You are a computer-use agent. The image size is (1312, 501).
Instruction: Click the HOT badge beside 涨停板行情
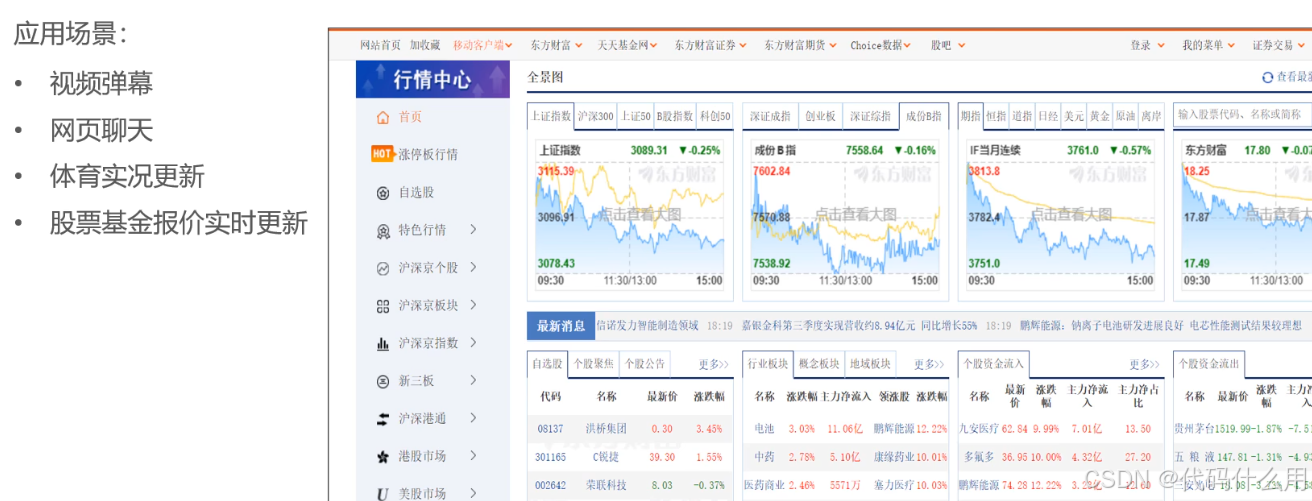point(381,154)
